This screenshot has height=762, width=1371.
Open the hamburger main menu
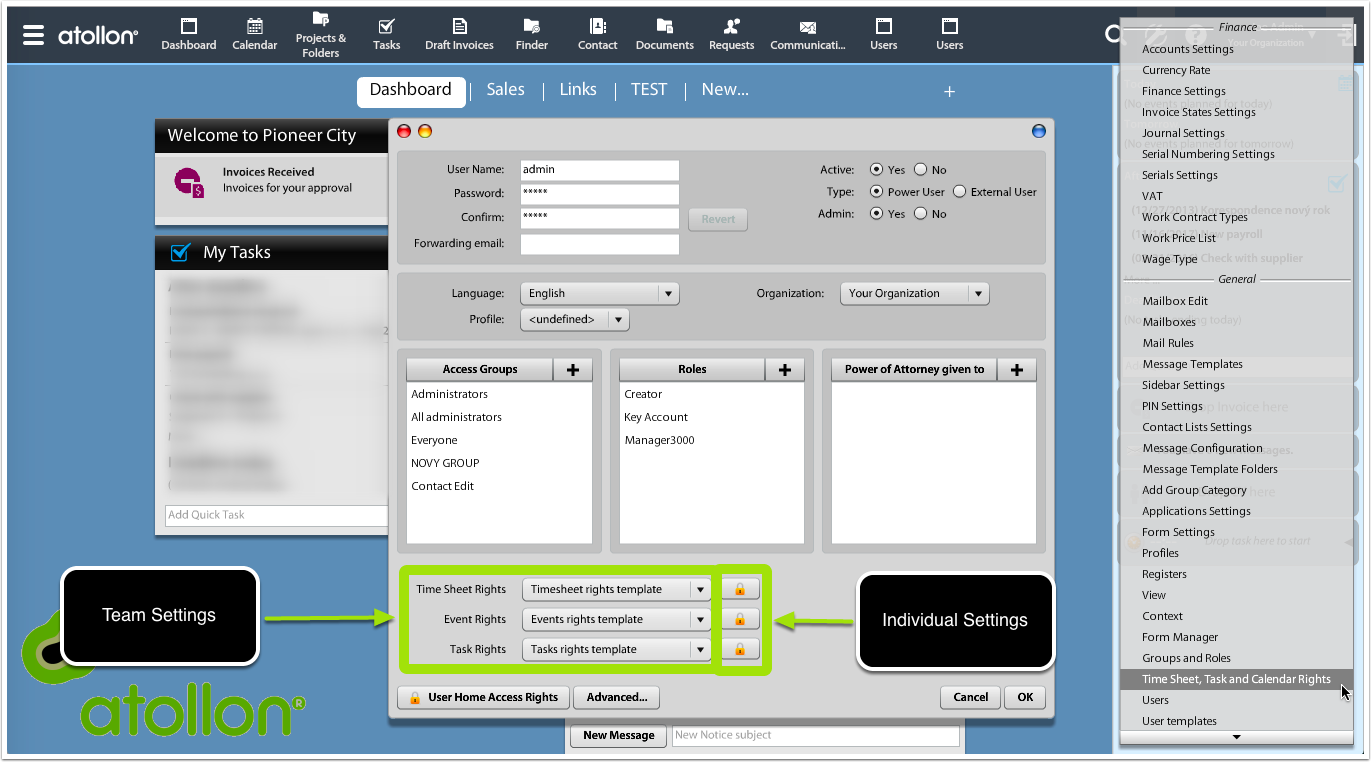point(33,35)
